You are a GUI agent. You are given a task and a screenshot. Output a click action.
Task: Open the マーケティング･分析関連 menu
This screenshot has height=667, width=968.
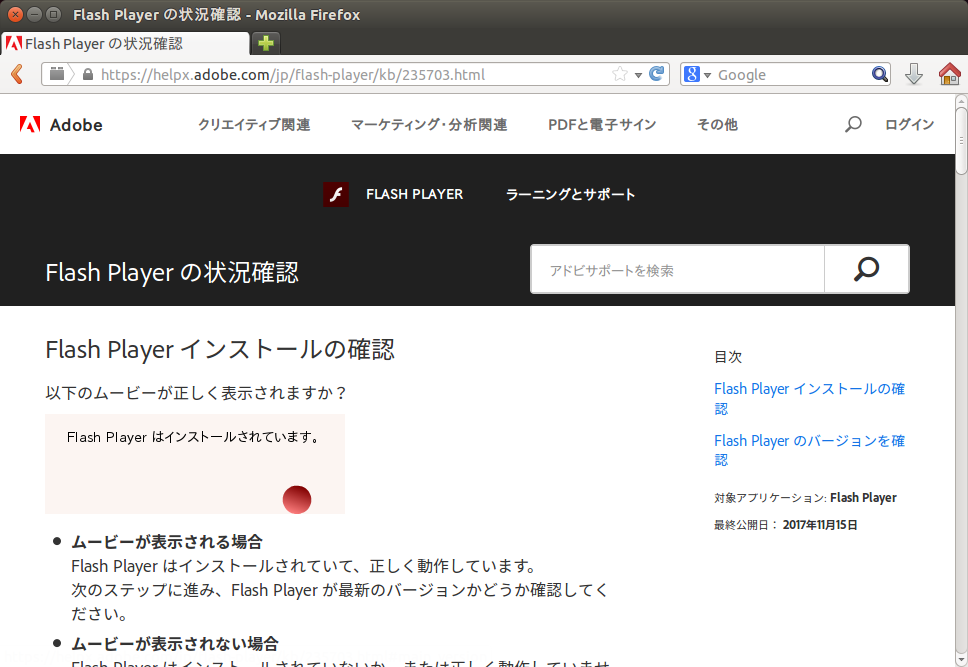pos(429,125)
